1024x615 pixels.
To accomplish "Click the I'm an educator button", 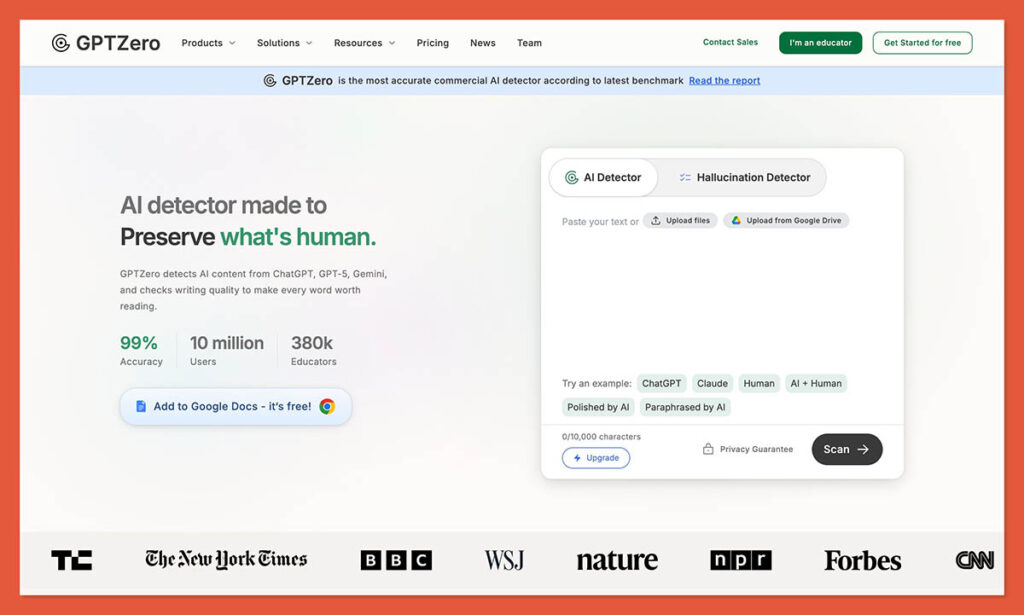I will (820, 43).
